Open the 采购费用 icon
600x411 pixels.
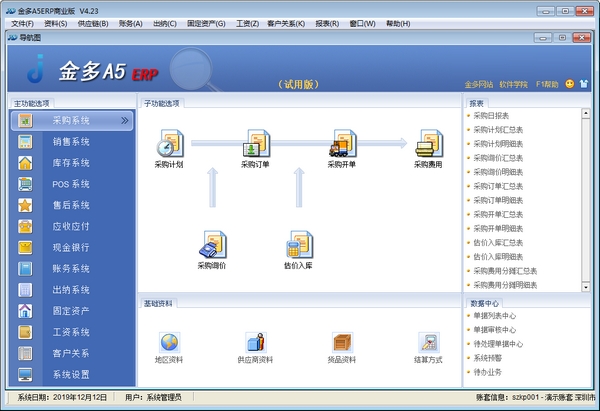429,143
